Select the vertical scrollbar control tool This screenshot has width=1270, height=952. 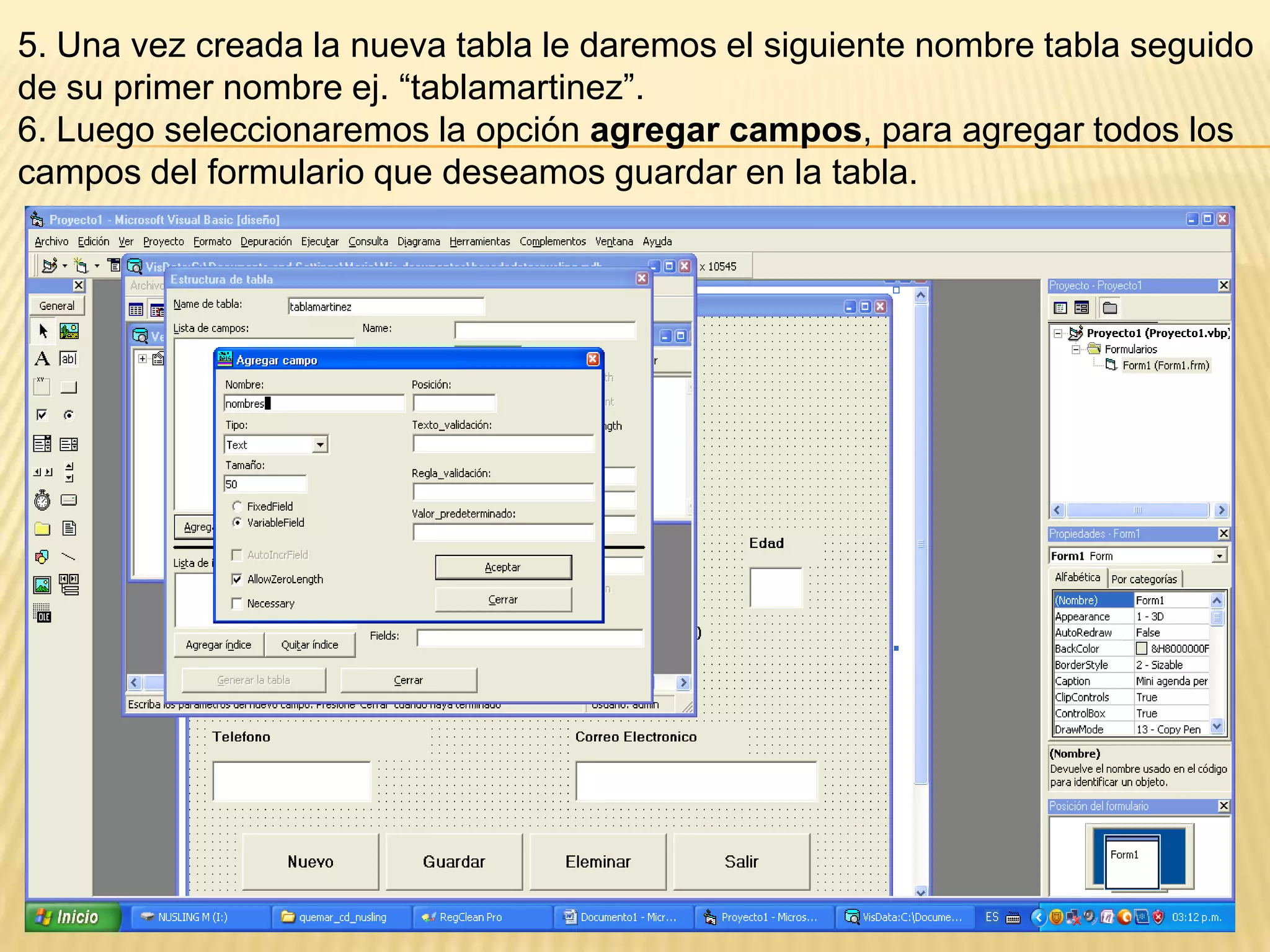69,472
